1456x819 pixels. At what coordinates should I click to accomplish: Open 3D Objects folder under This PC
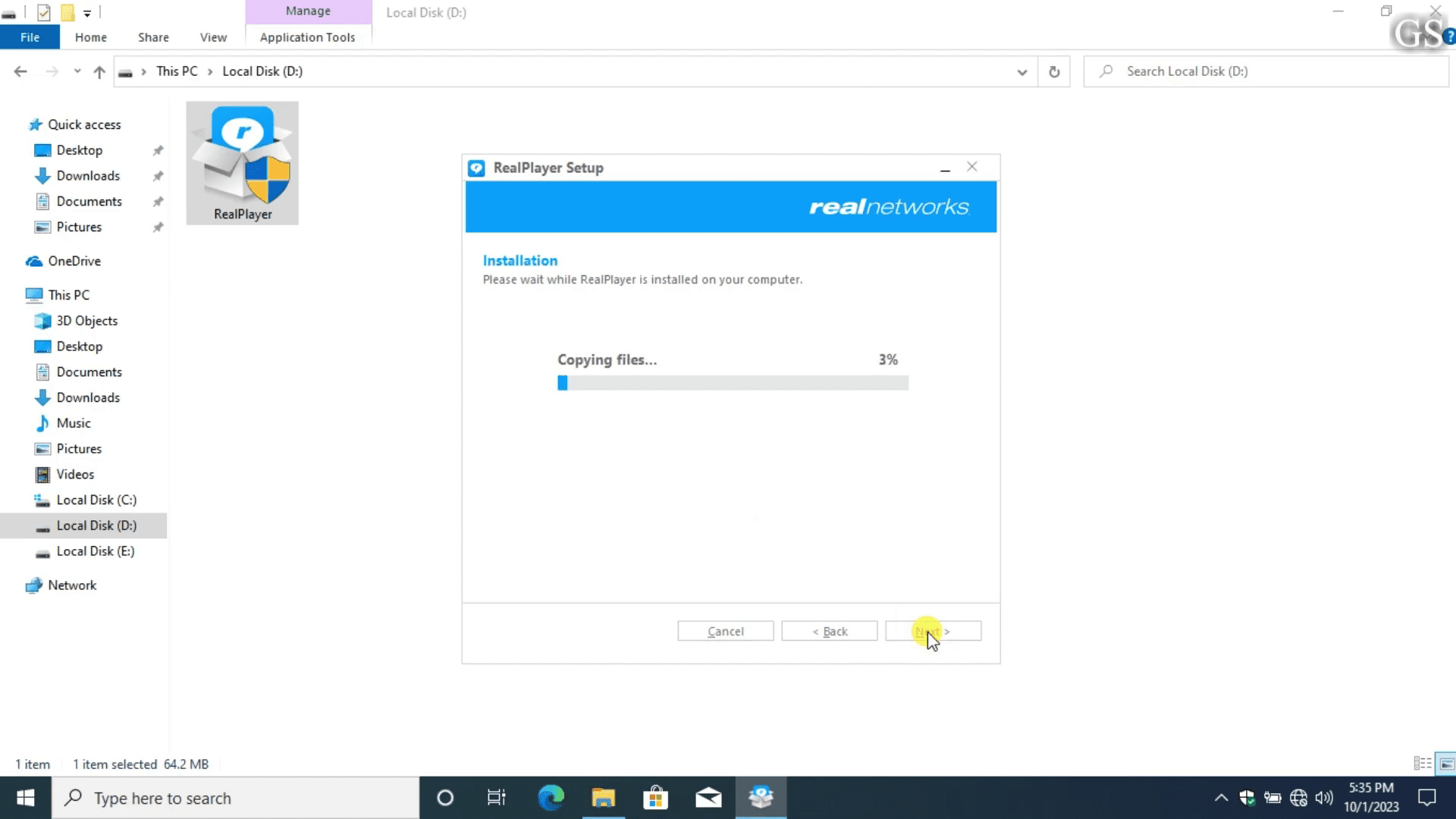86,321
